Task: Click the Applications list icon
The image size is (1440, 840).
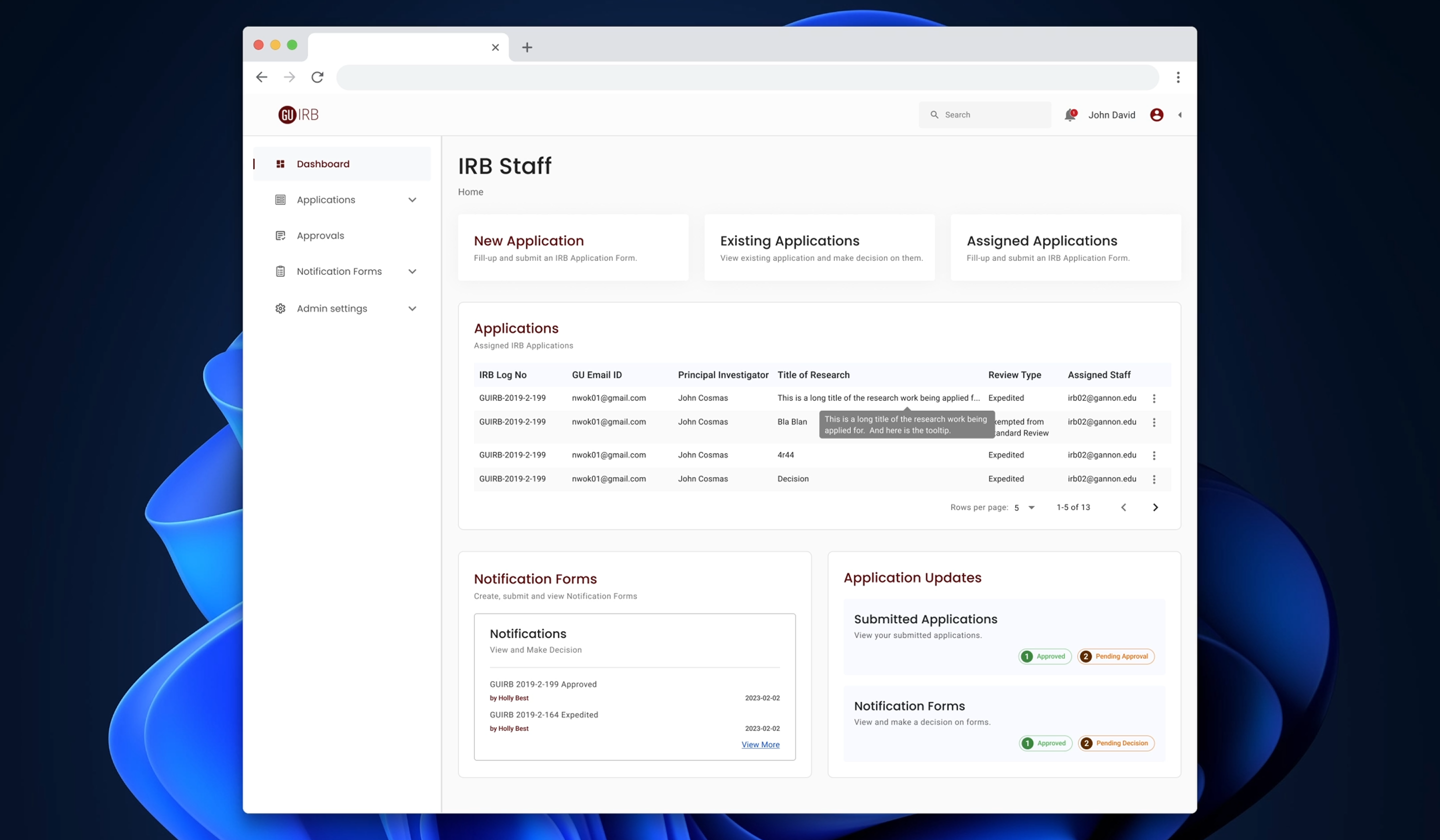Action: pos(280,200)
